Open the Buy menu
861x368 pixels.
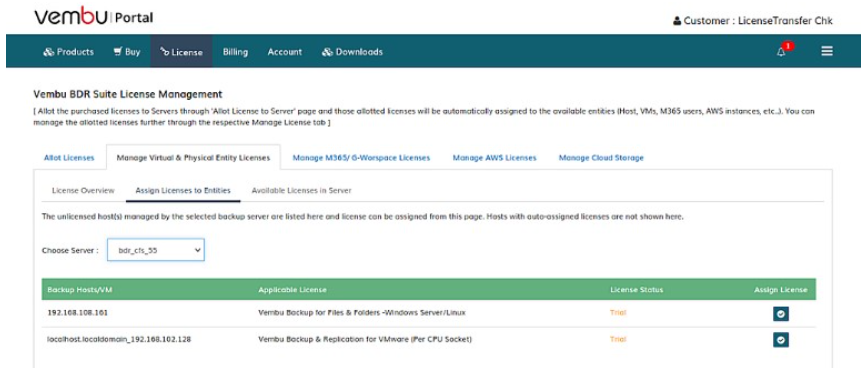(x=127, y=52)
